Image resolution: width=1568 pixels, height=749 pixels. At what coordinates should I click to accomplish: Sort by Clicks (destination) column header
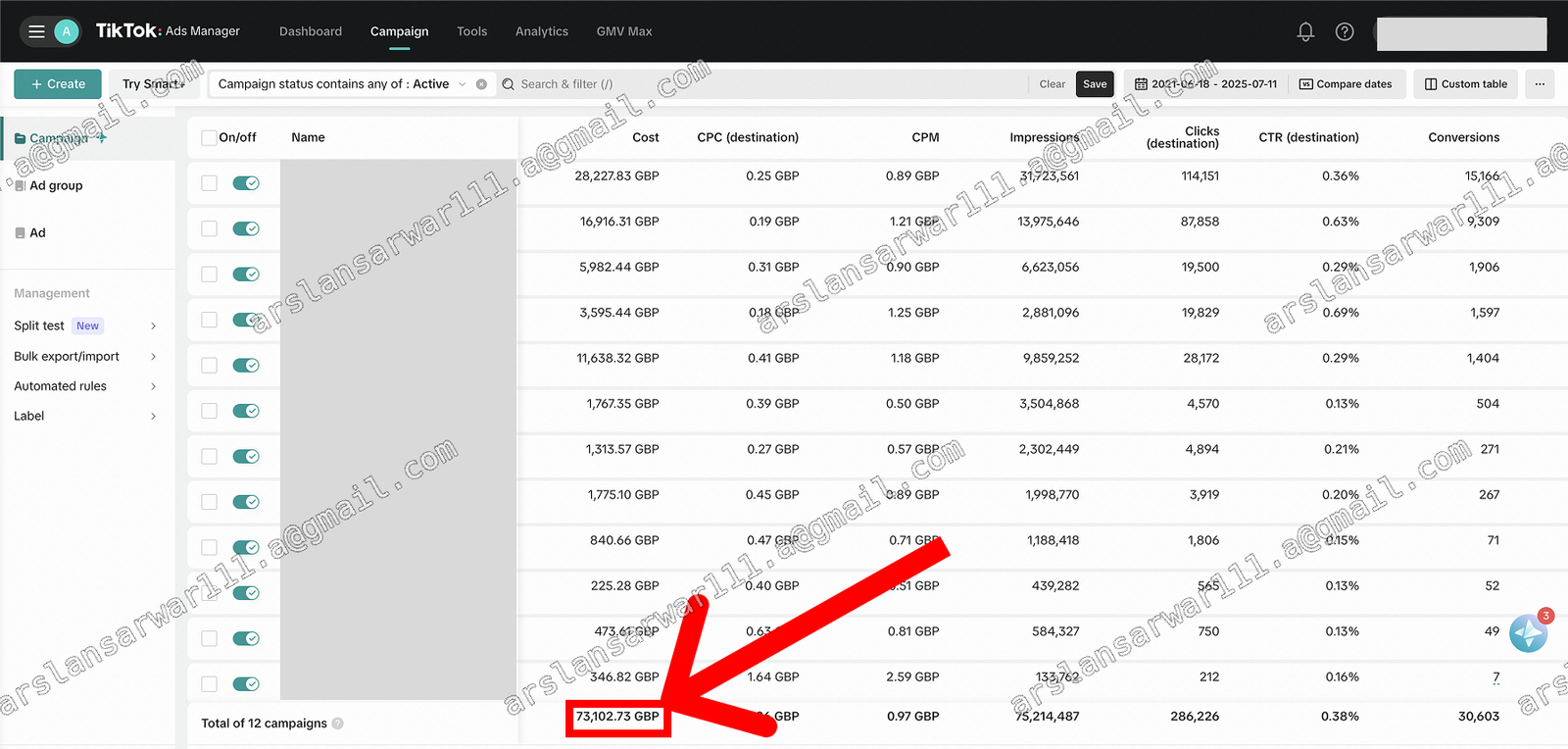point(1183,137)
